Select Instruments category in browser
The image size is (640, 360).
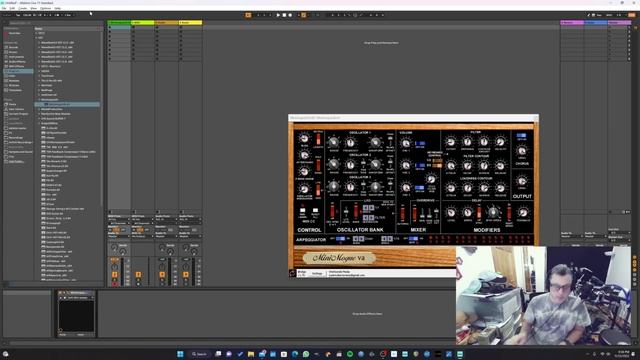pos(16,57)
